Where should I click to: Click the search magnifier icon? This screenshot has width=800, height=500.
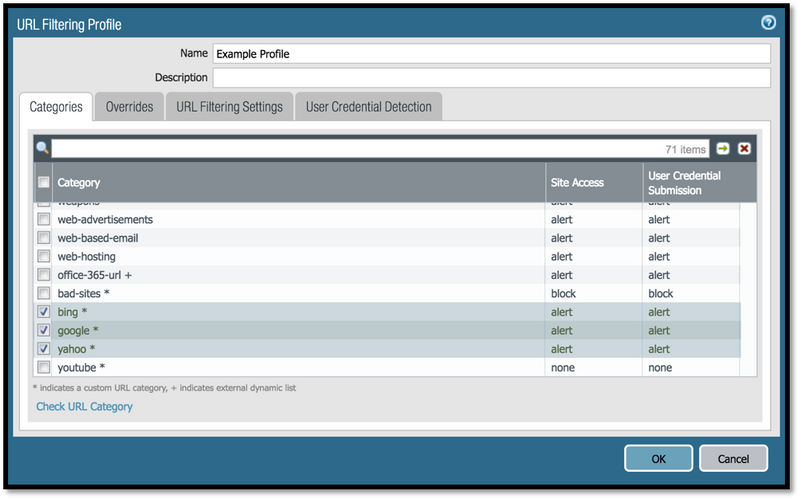[42, 148]
